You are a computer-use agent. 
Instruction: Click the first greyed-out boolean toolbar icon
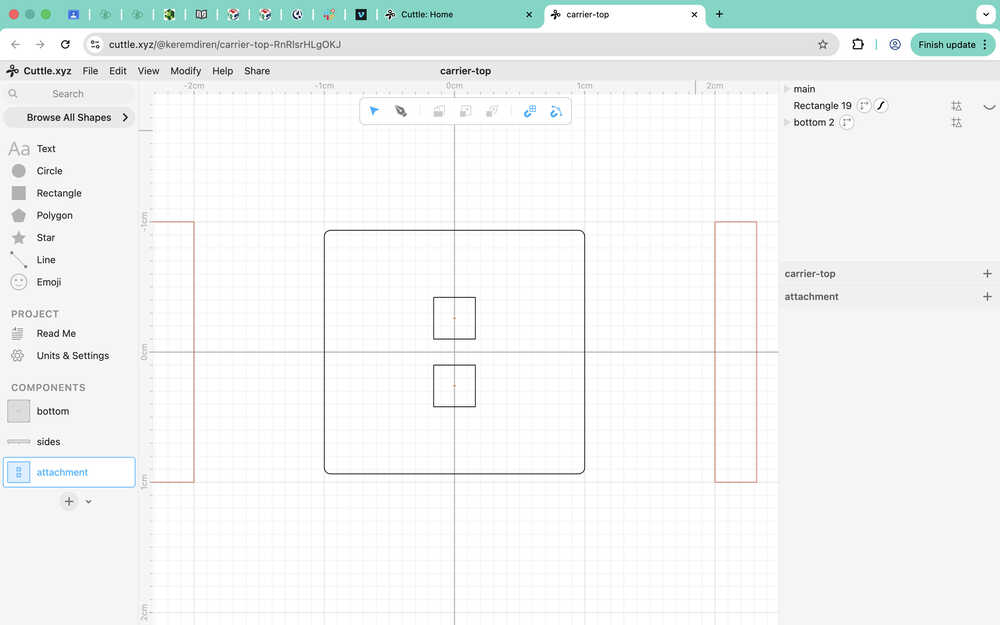(439, 111)
